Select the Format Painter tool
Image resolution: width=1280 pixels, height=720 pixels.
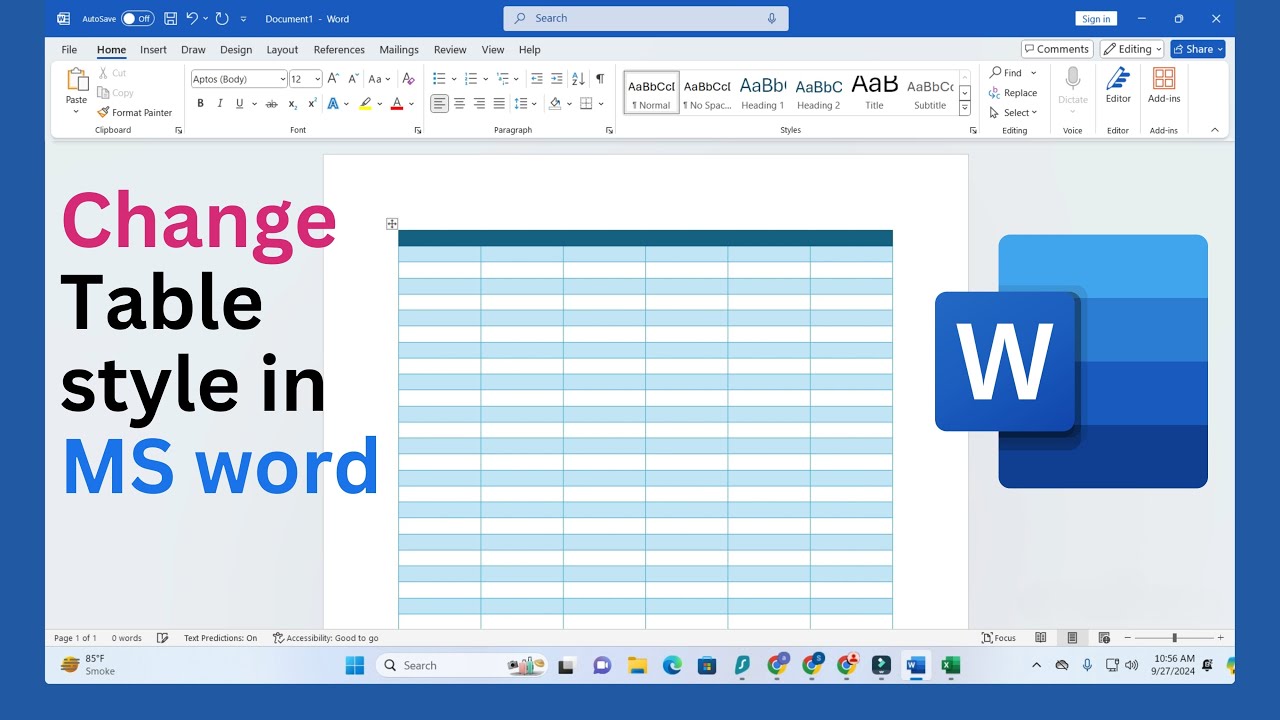(x=135, y=113)
